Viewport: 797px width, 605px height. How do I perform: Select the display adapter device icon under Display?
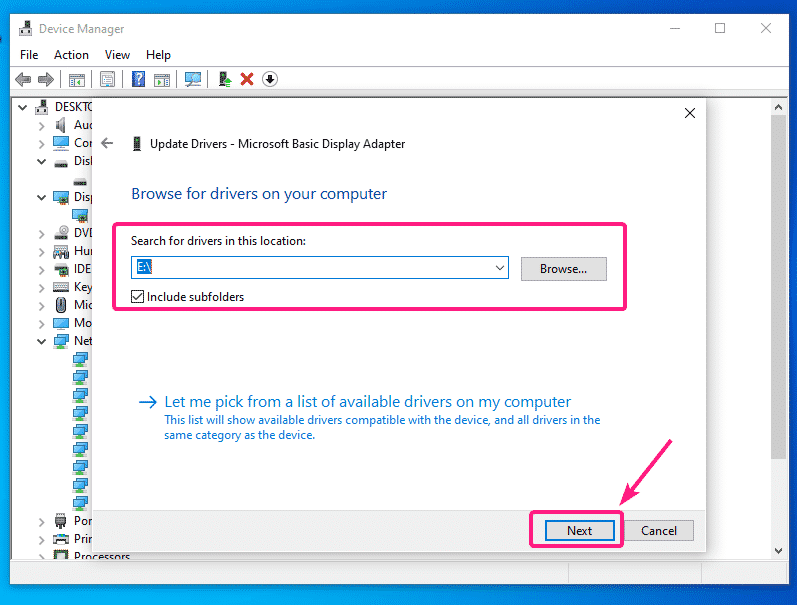coord(80,216)
